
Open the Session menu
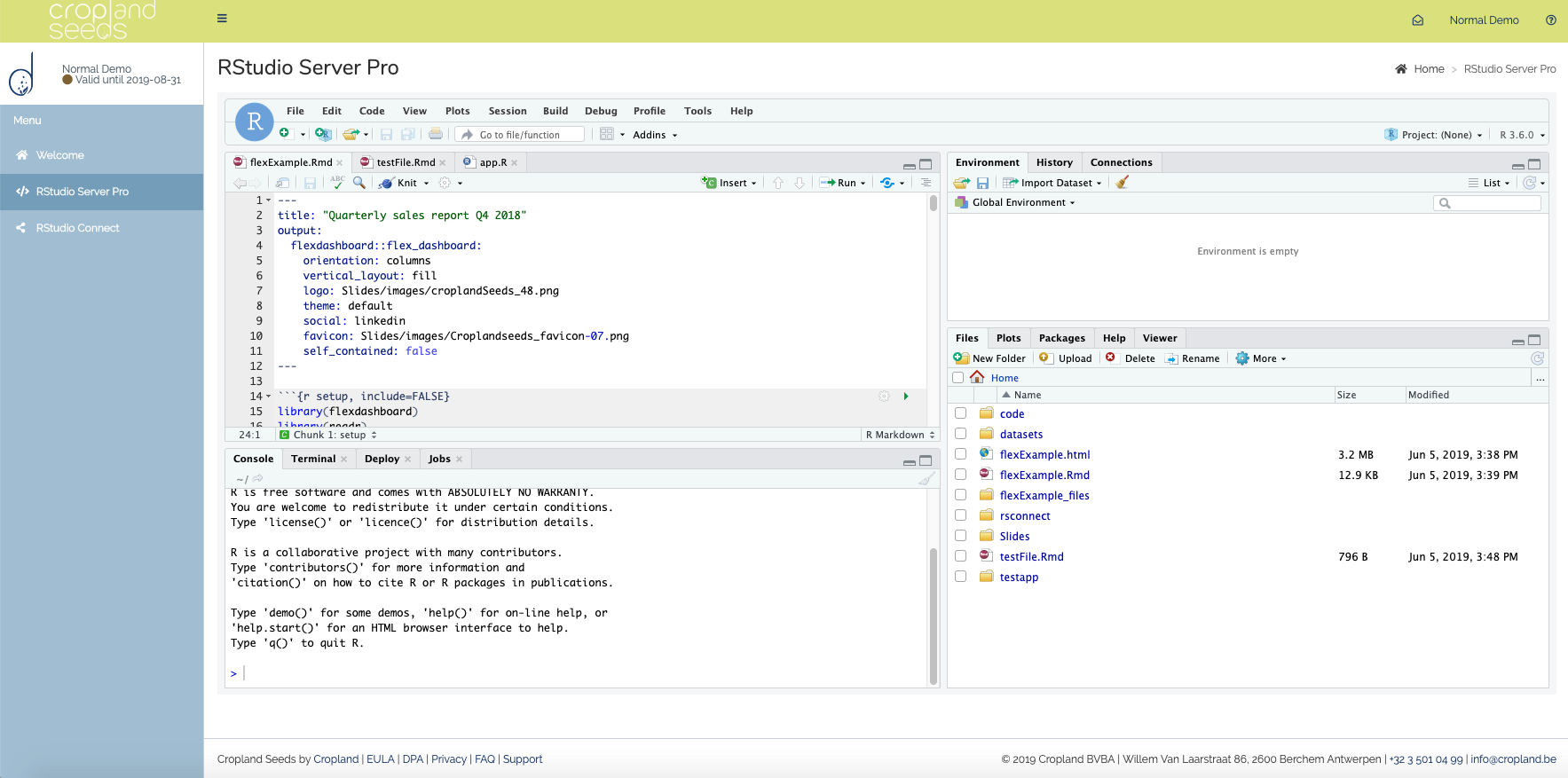(508, 111)
